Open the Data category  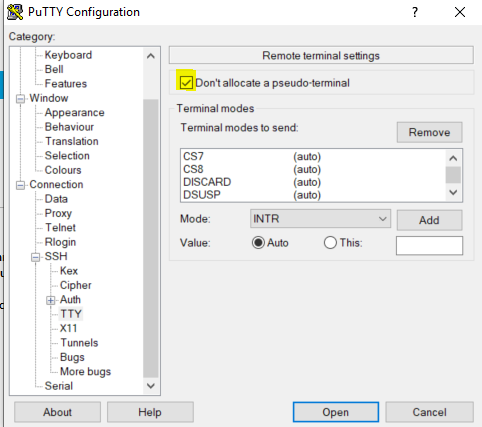(x=56, y=199)
